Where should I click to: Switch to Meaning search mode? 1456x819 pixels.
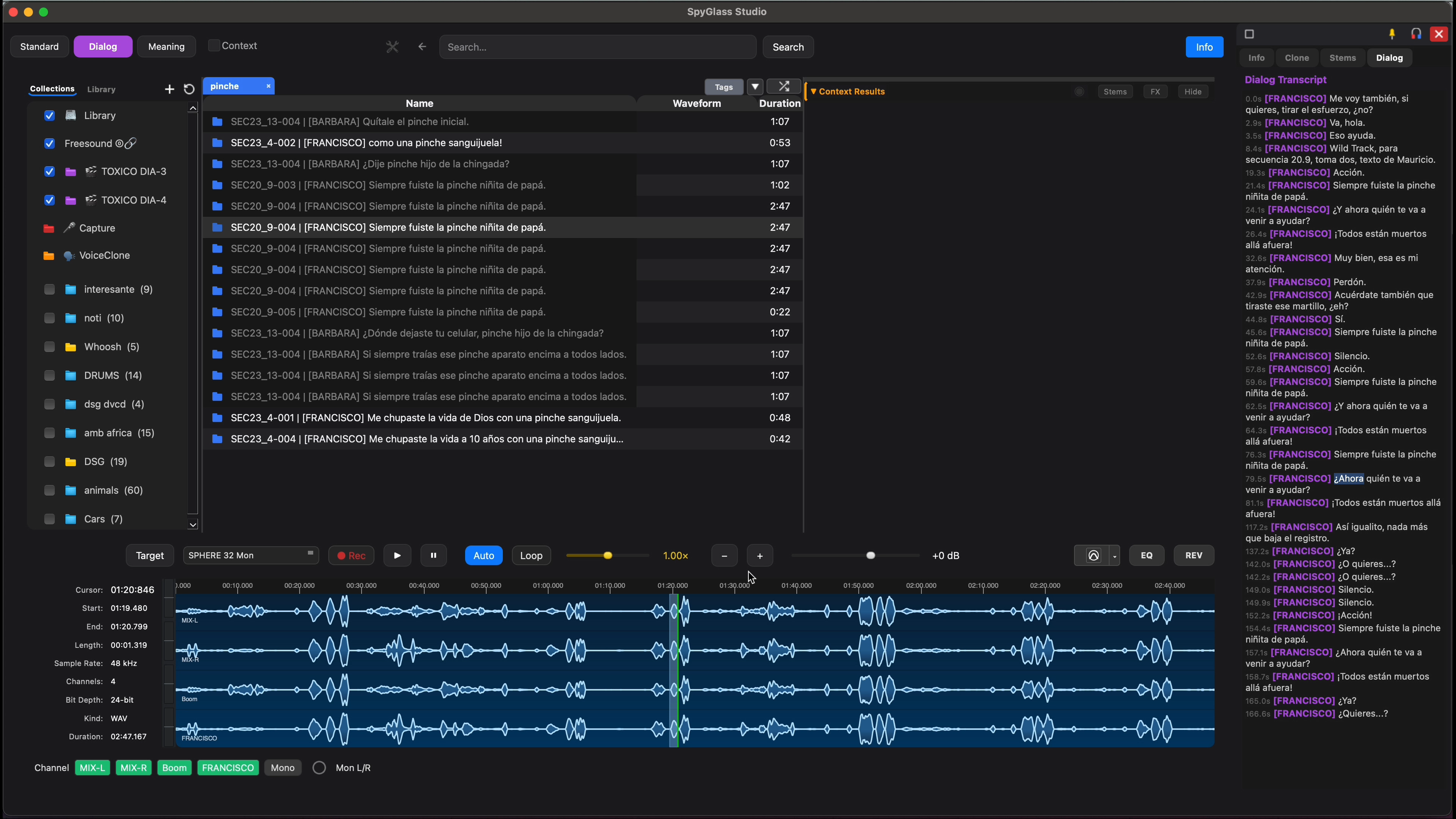click(x=166, y=46)
